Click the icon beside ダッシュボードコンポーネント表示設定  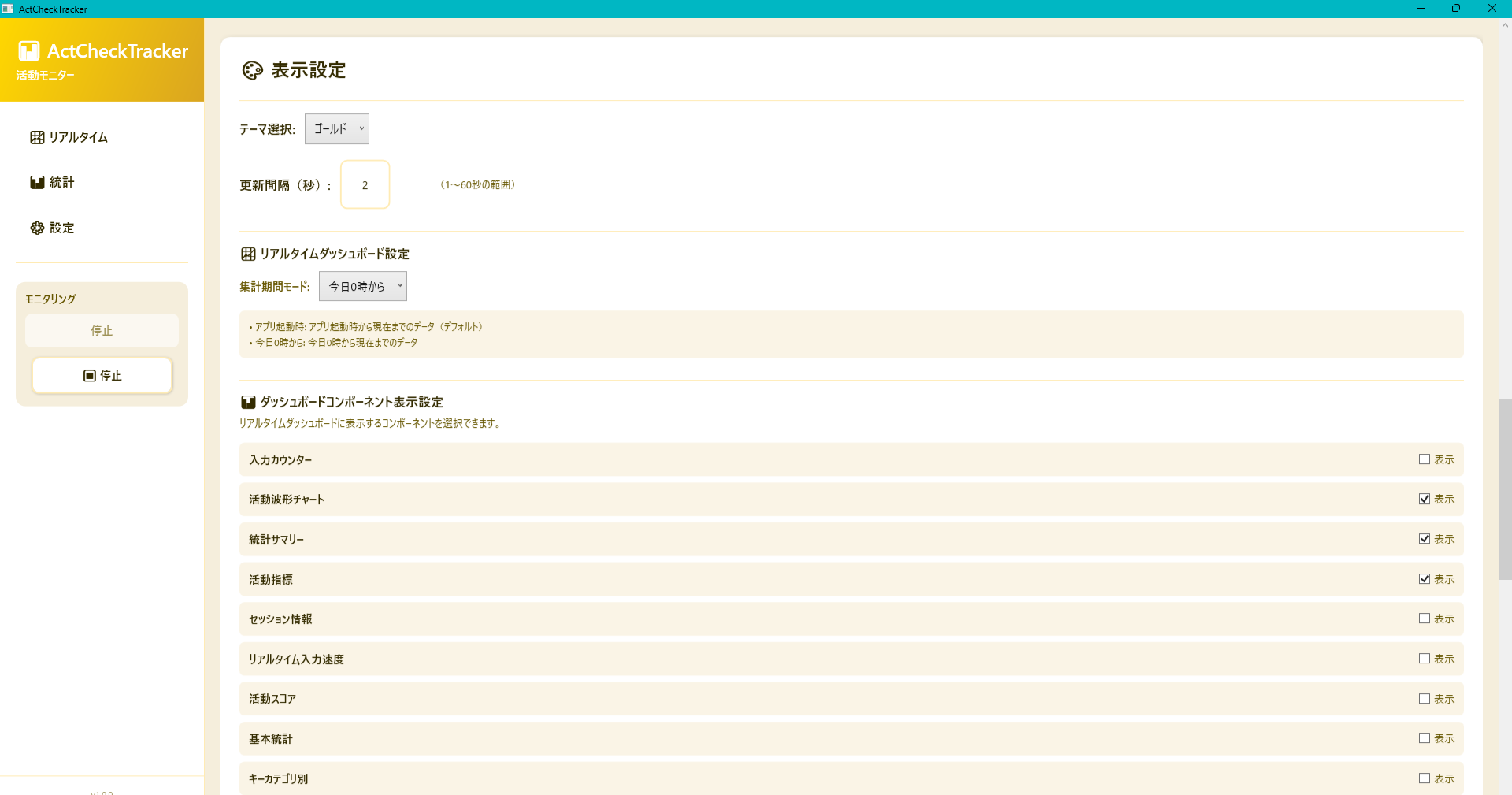[x=247, y=402]
